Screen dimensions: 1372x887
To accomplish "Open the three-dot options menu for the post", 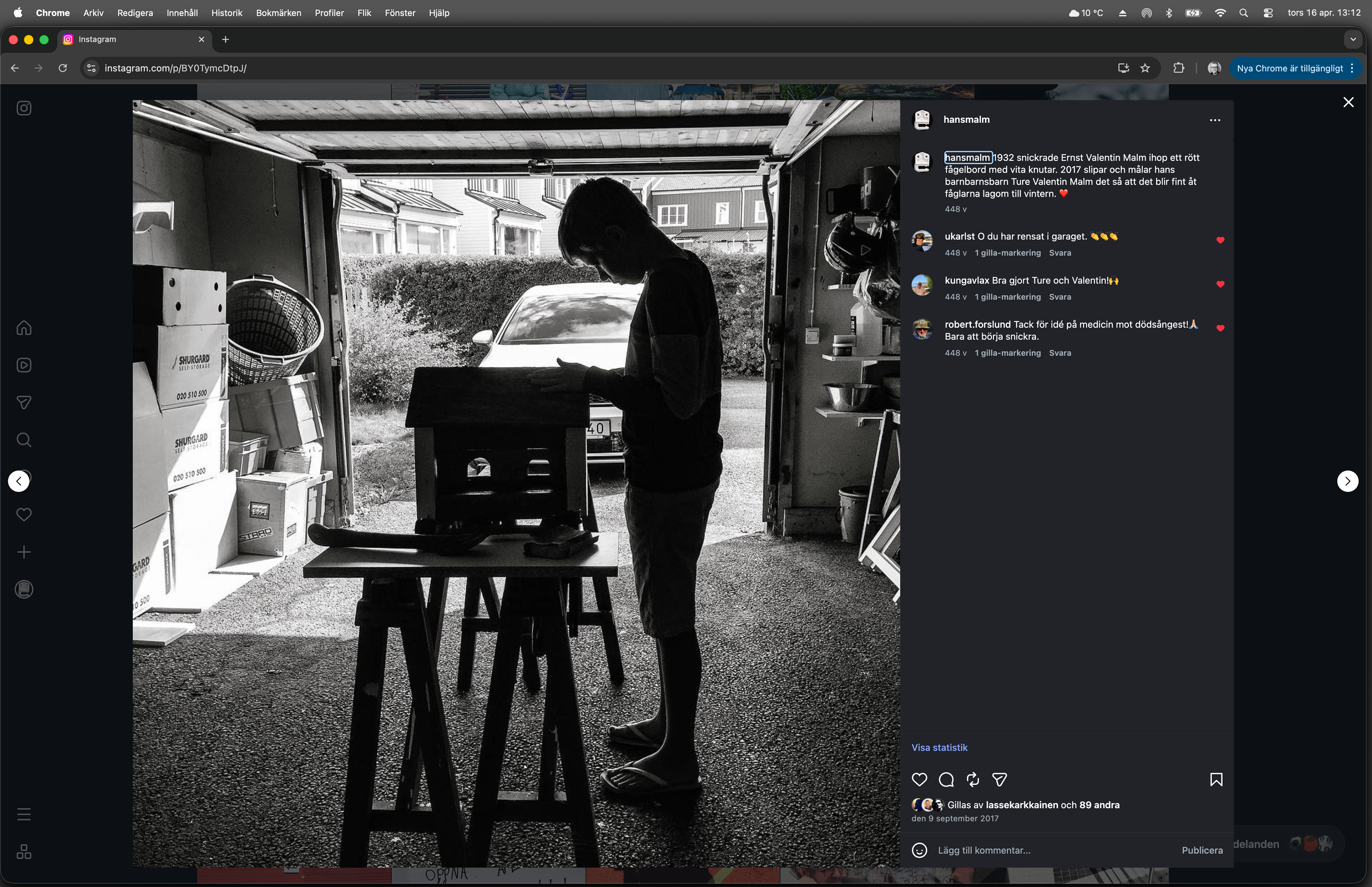I will click(1215, 120).
